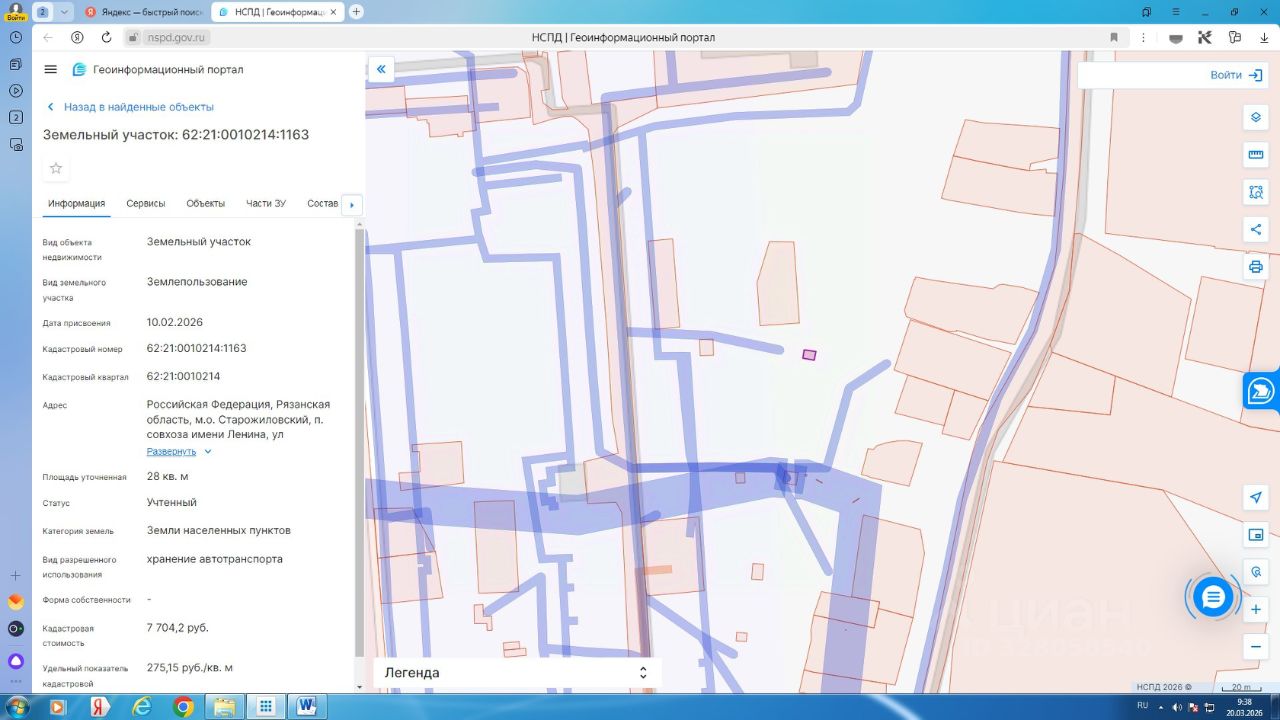Screen dimensions: 1280x720
Task: Select the cadastral quarter 62:21:0010214 value
Action: 183,376
